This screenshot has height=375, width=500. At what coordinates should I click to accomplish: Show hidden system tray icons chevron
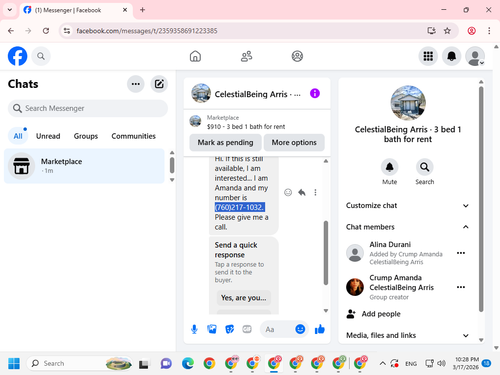click(x=382, y=363)
